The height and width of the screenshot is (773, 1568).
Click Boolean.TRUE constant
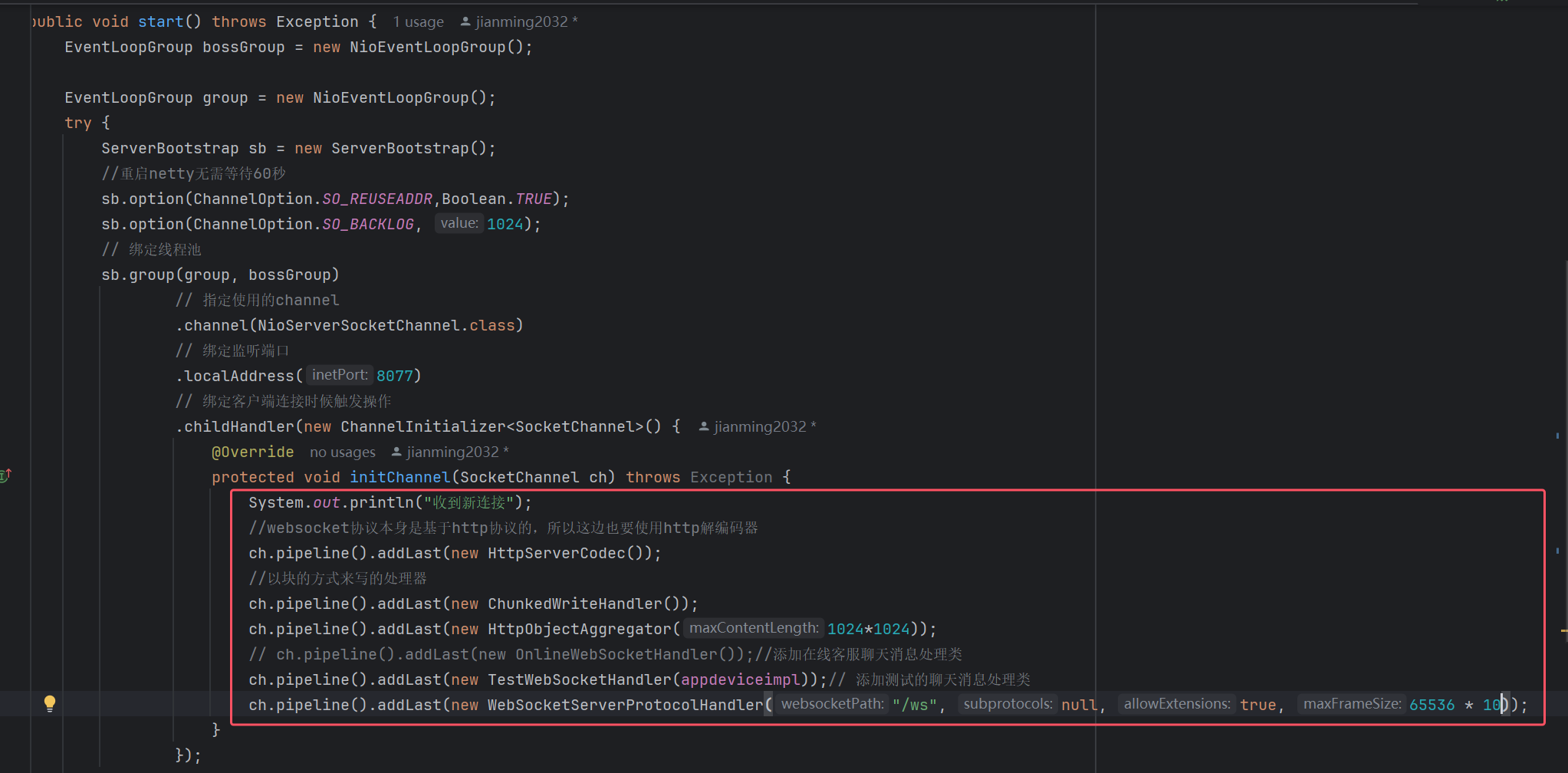(497, 199)
